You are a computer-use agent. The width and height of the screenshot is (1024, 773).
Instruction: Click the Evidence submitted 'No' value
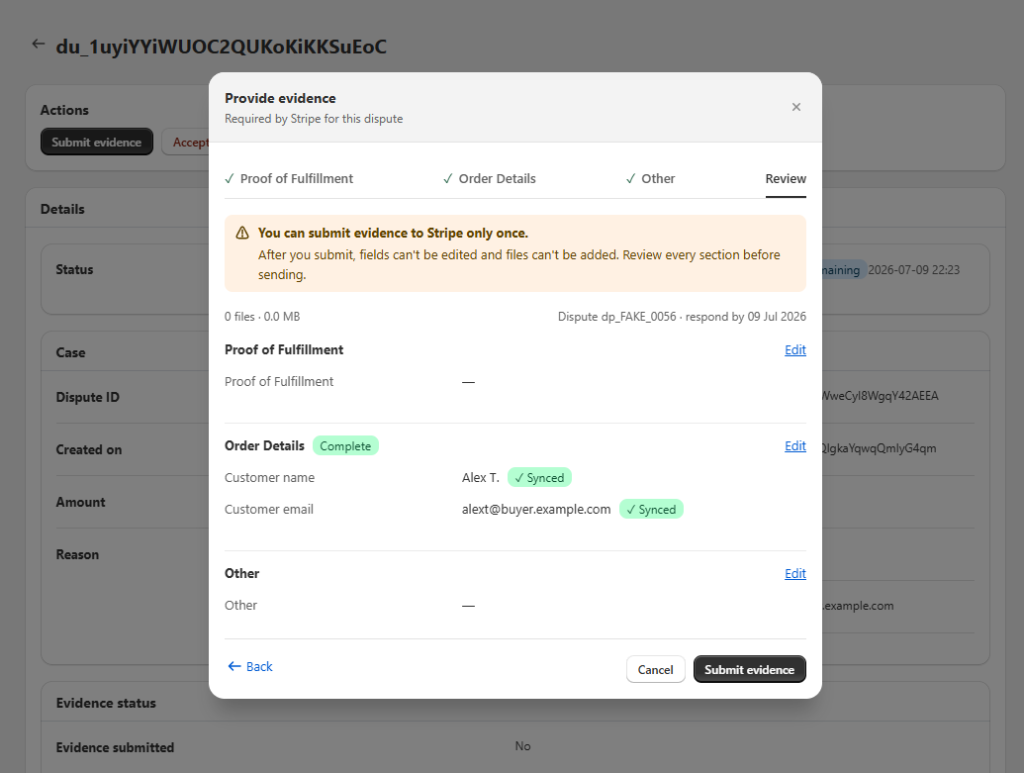(x=522, y=746)
